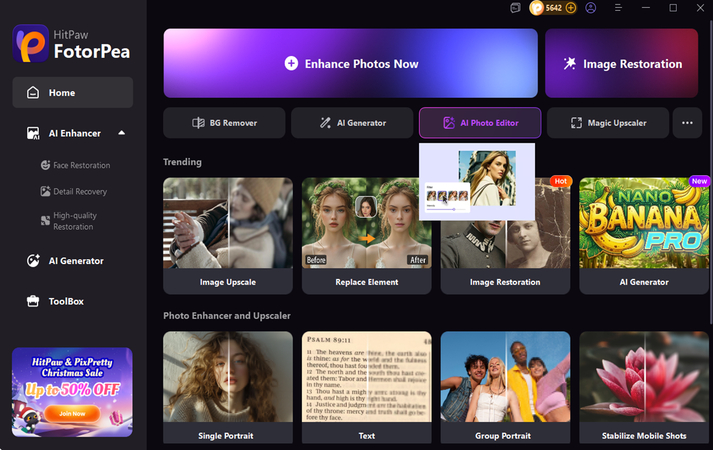Image resolution: width=713 pixels, height=450 pixels.
Task: Click the coin balance 5642 icon
Action: pos(537,8)
